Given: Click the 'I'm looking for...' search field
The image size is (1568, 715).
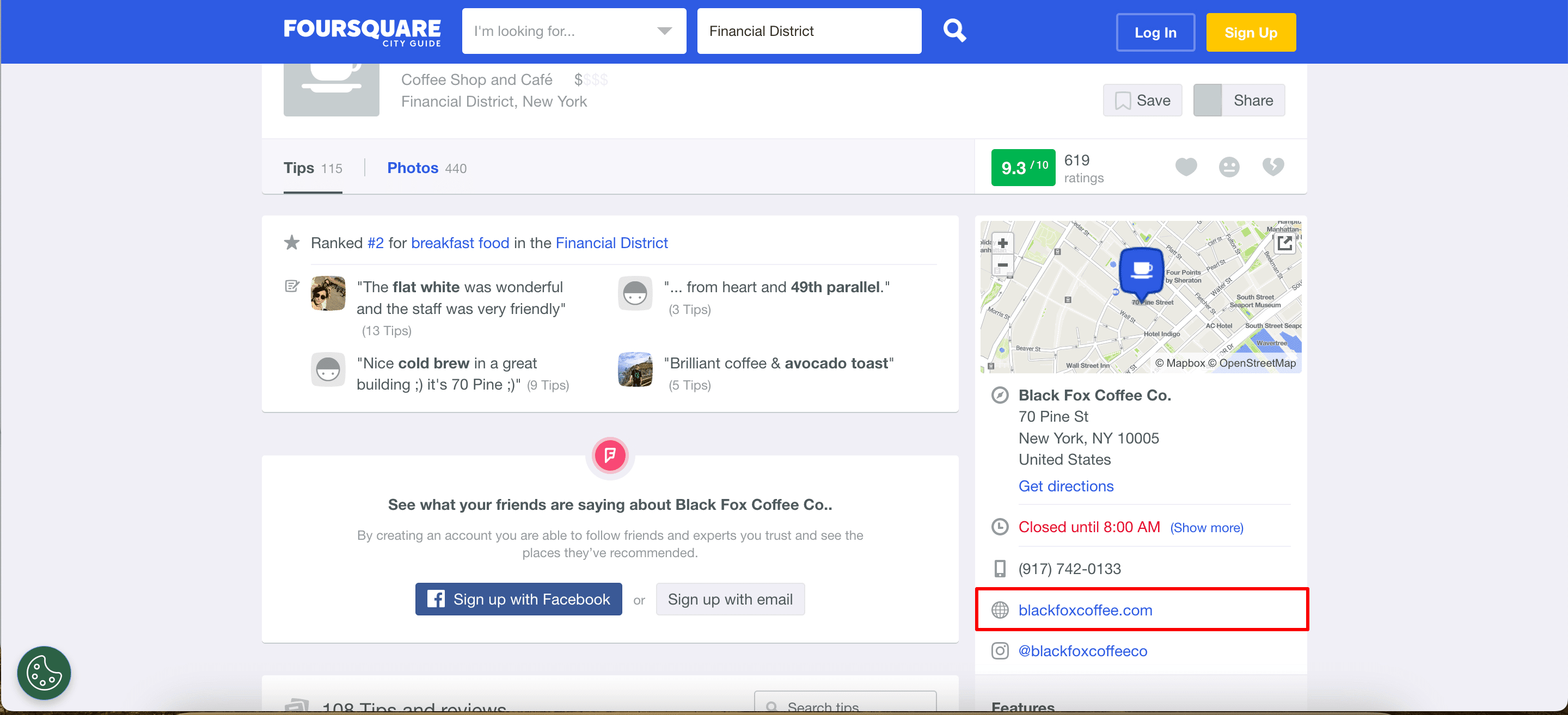Looking at the screenshot, I should pos(573,31).
